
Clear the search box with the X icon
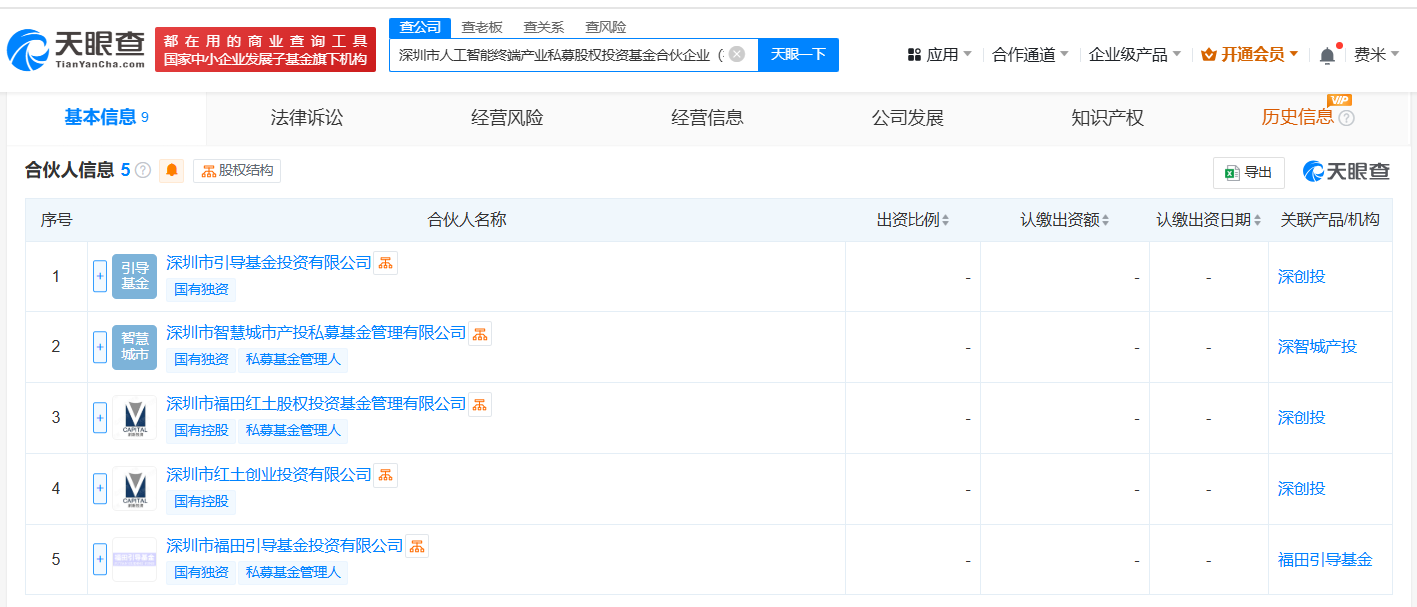(737, 54)
